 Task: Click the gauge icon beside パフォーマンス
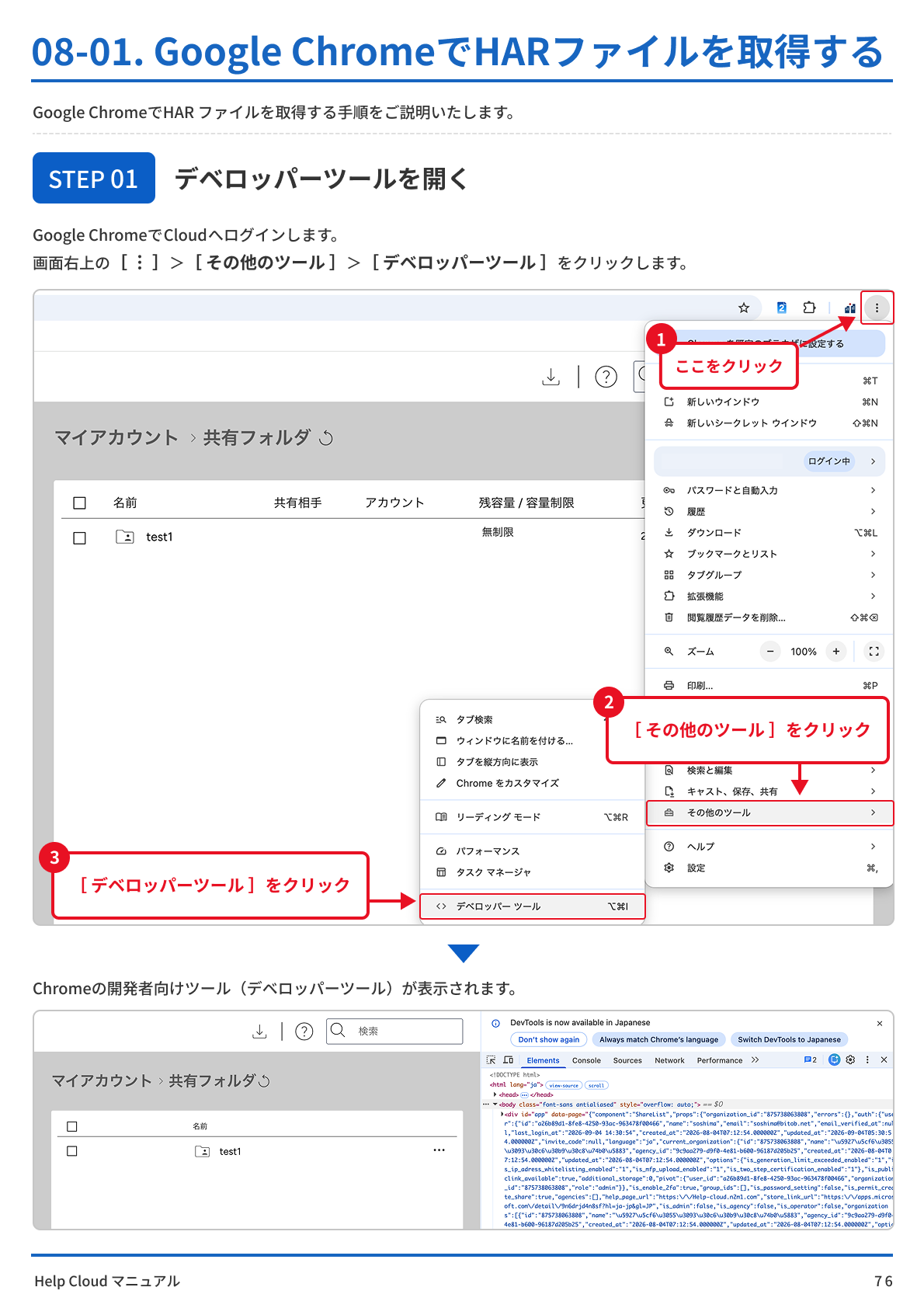click(x=441, y=851)
